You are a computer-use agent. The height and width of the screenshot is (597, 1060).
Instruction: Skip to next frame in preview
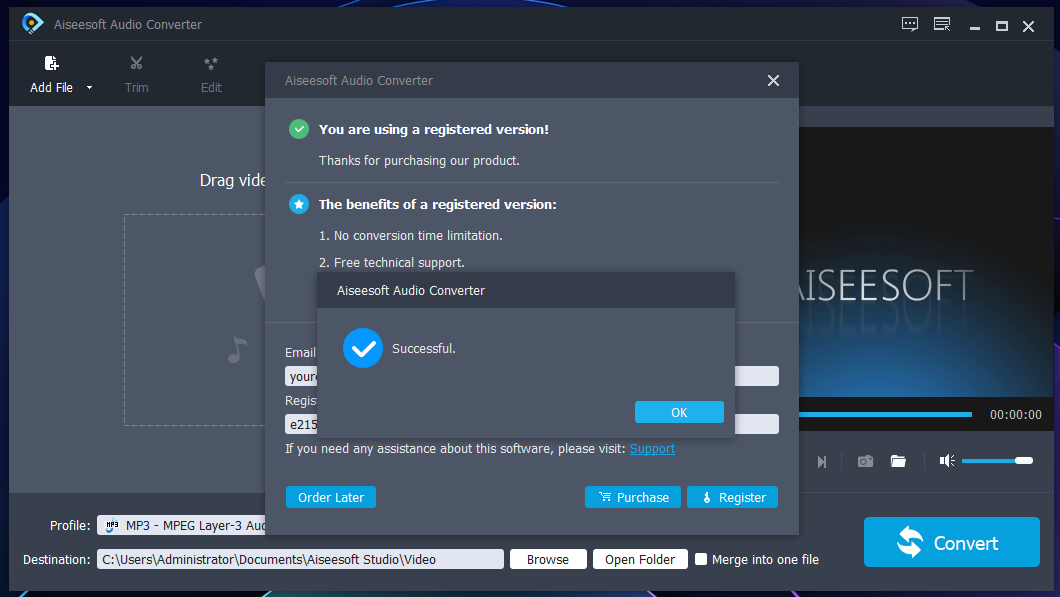[821, 462]
